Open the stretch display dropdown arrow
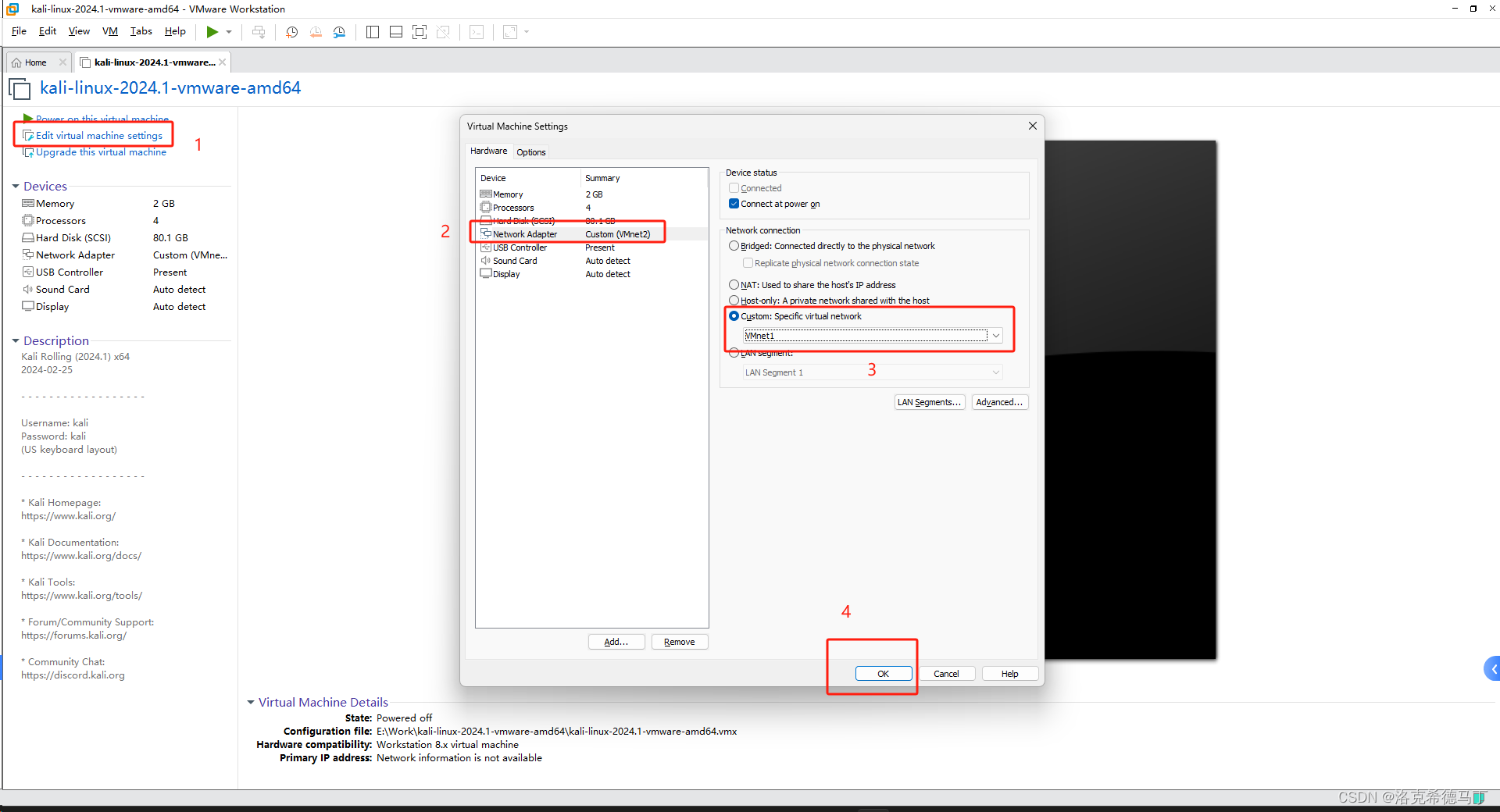The width and height of the screenshot is (1500, 812). pos(527,32)
